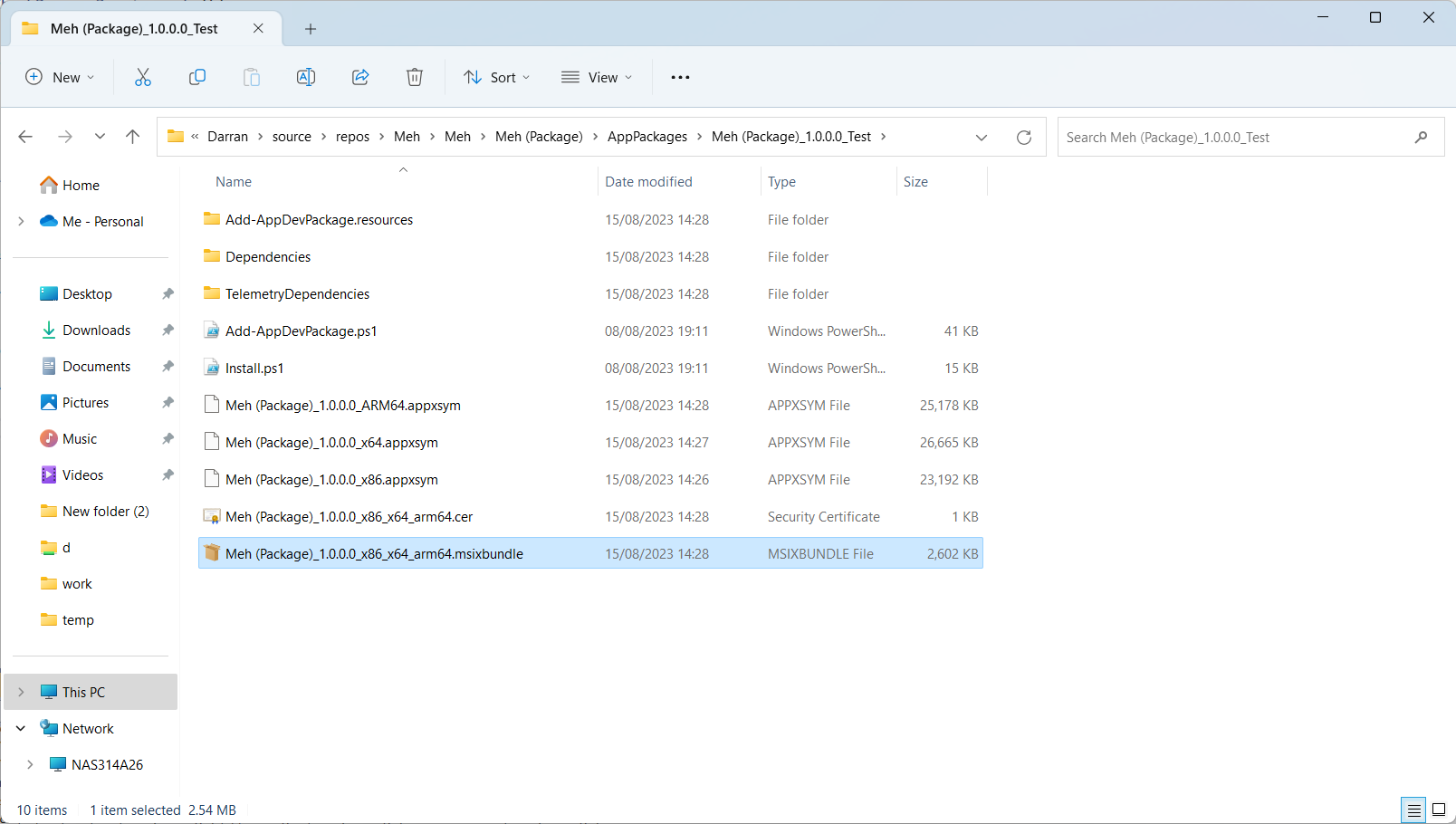Viewport: 1456px width, 824px height.
Task: Open the View menu
Action: point(595,77)
